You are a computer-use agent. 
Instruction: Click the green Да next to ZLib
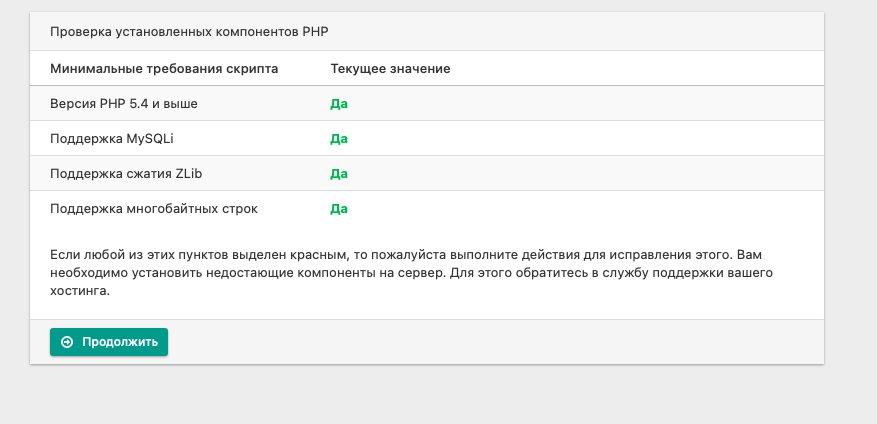click(339, 174)
